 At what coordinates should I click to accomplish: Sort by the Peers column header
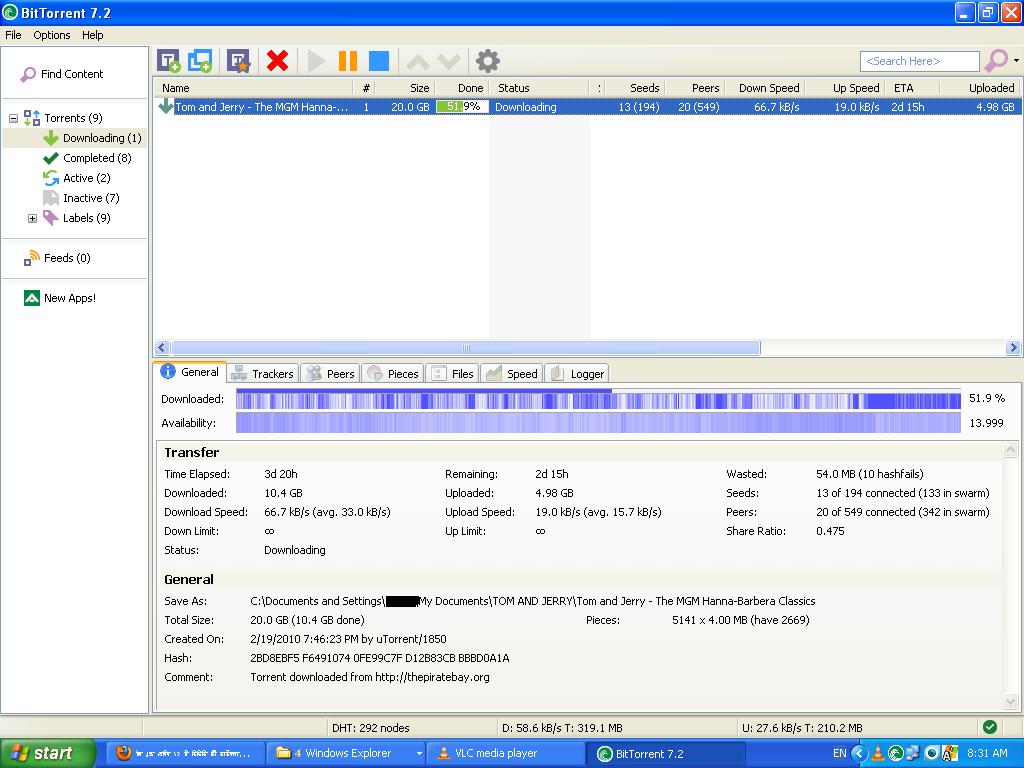pyautogui.click(x=695, y=88)
